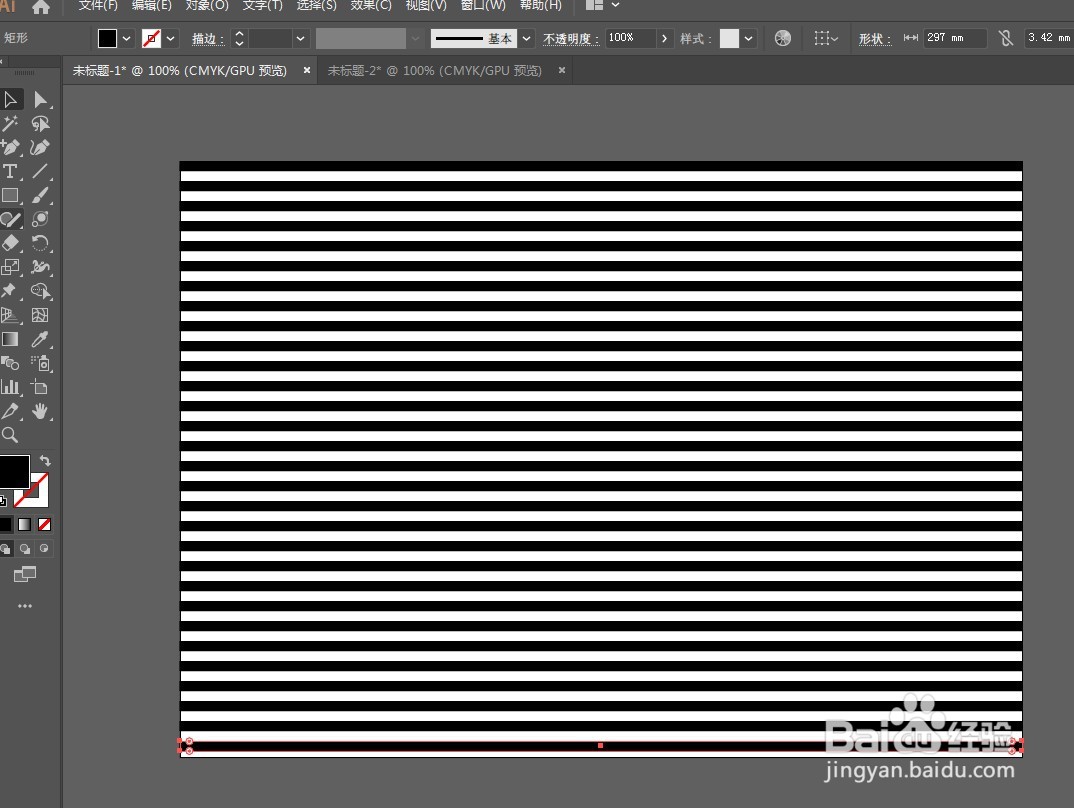This screenshot has height=808, width=1074.
Task: Switch to Draw Inside mode
Action: coord(45,548)
